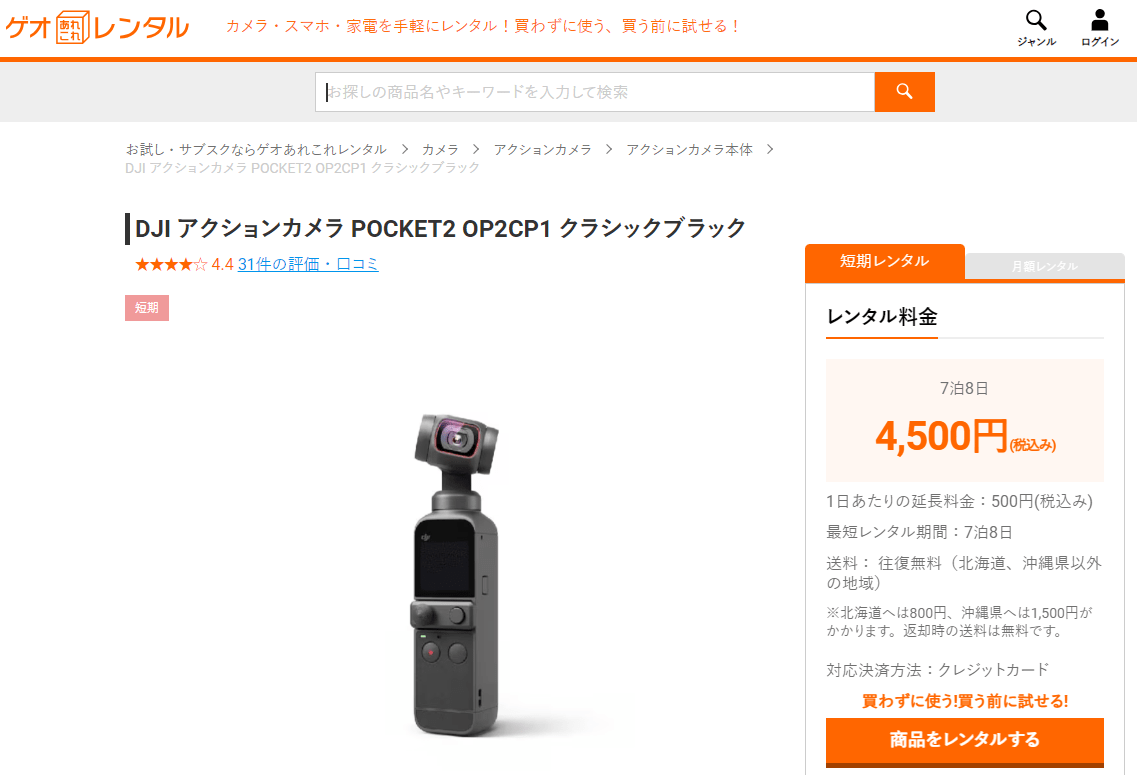Click the star rating icons

coord(171,265)
